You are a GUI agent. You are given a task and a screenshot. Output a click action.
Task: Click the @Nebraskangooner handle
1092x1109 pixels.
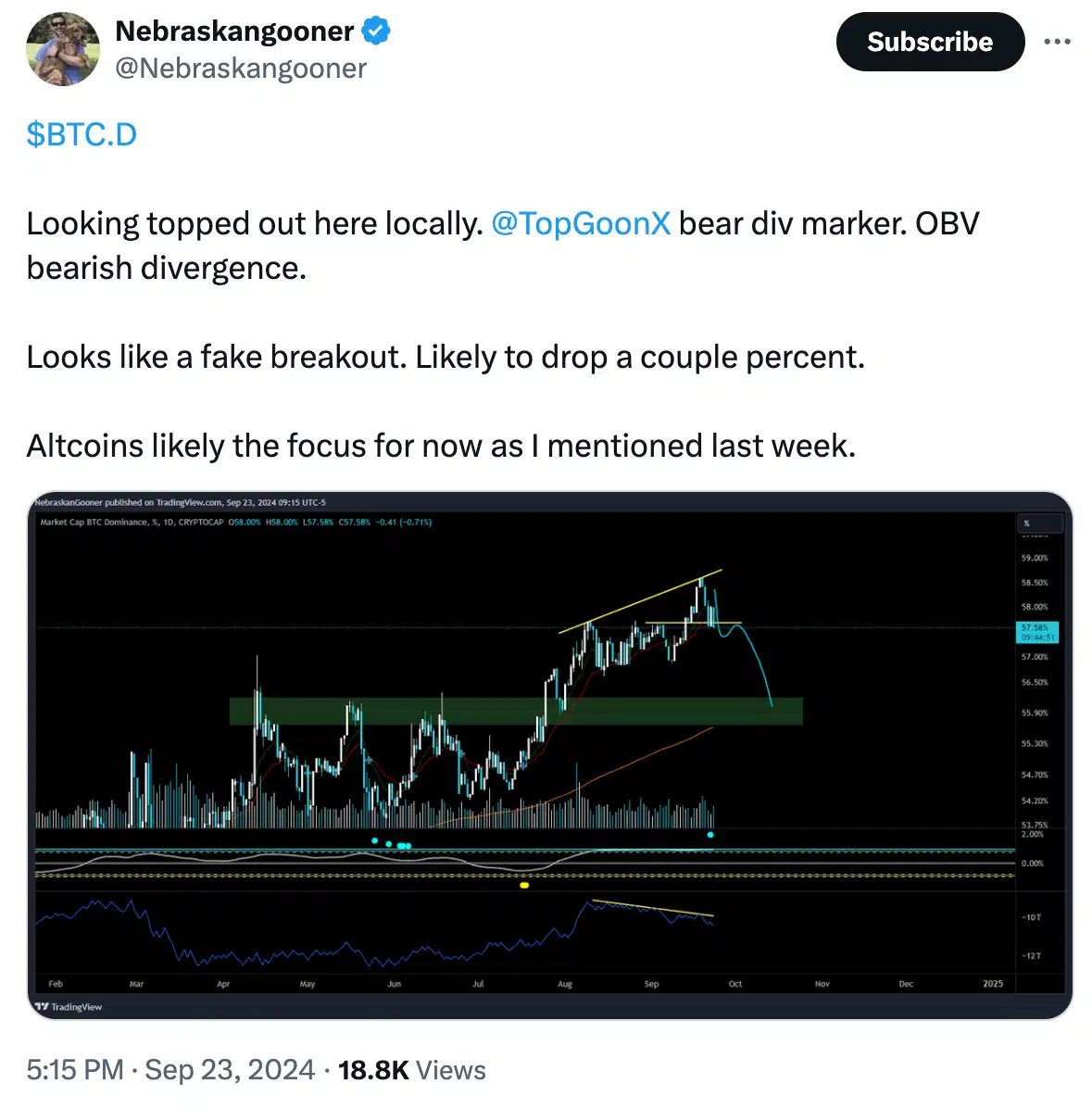pyautogui.click(x=241, y=69)
